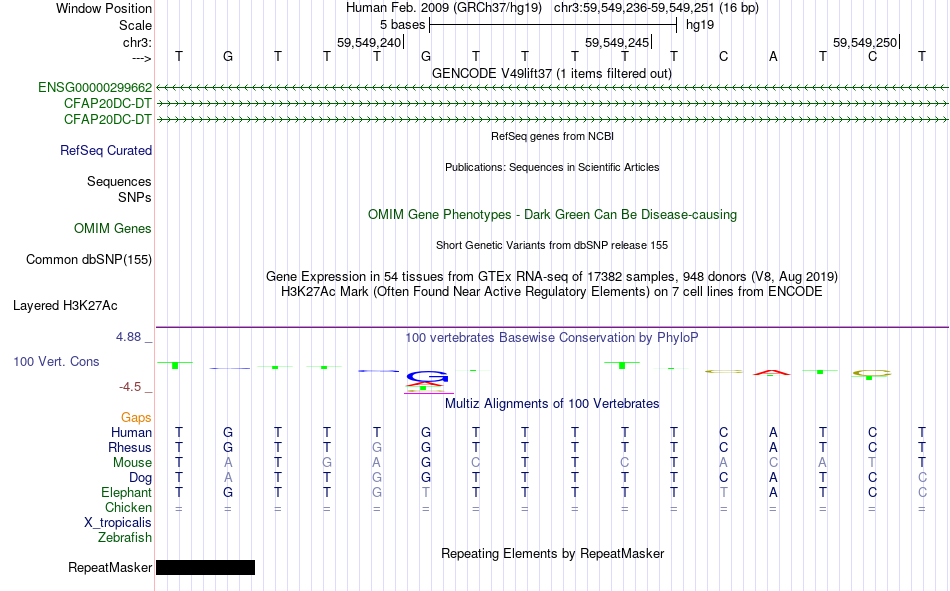Click the 59,549,245 ruler coordinate
This screenshot has width=950, height=591.
point(617,42)
